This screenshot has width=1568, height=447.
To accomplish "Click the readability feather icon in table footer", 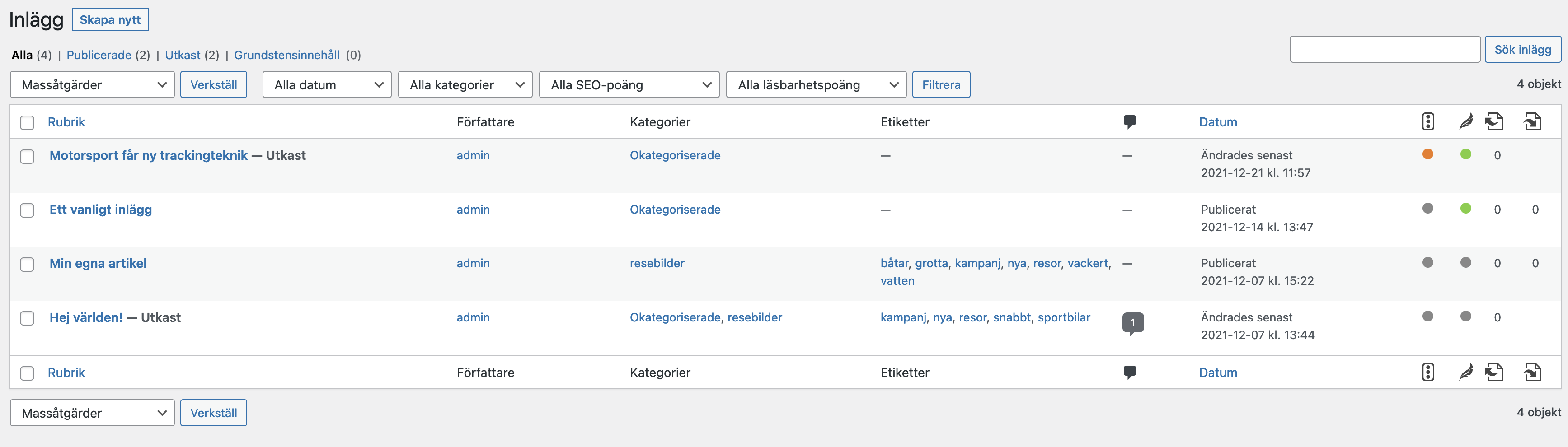I will 1466,372.
